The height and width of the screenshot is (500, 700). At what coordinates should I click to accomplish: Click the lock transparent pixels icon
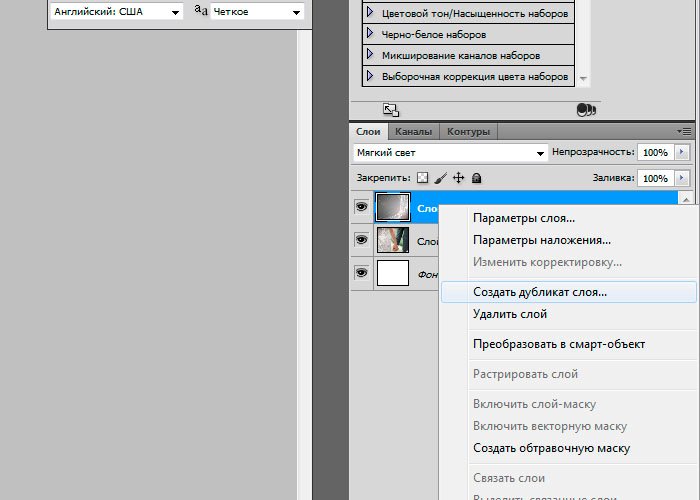click(422, 178)
